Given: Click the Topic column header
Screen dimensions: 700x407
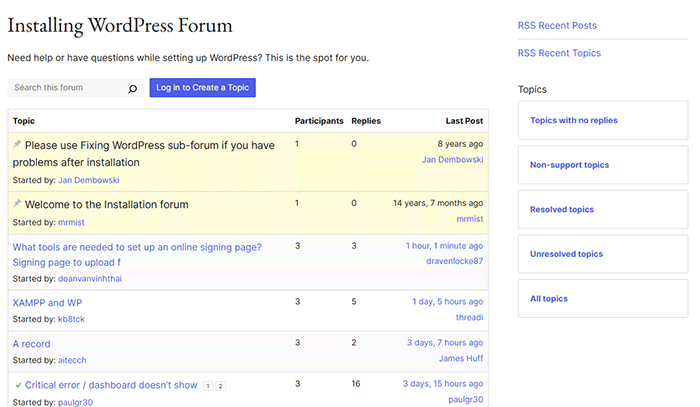Looking at the screenshot, I should [x=24, y=121].
